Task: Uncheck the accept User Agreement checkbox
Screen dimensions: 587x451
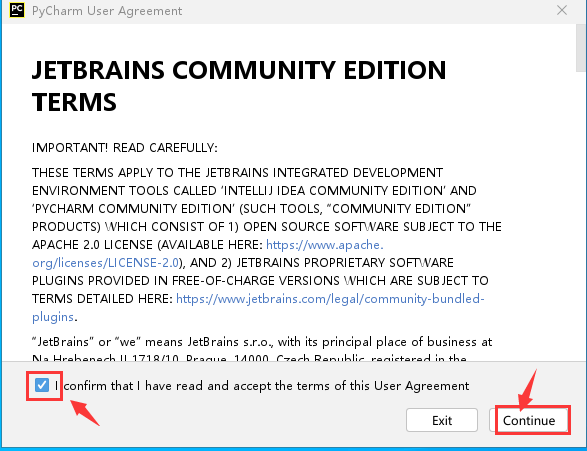Action: (x=42, y=385)
